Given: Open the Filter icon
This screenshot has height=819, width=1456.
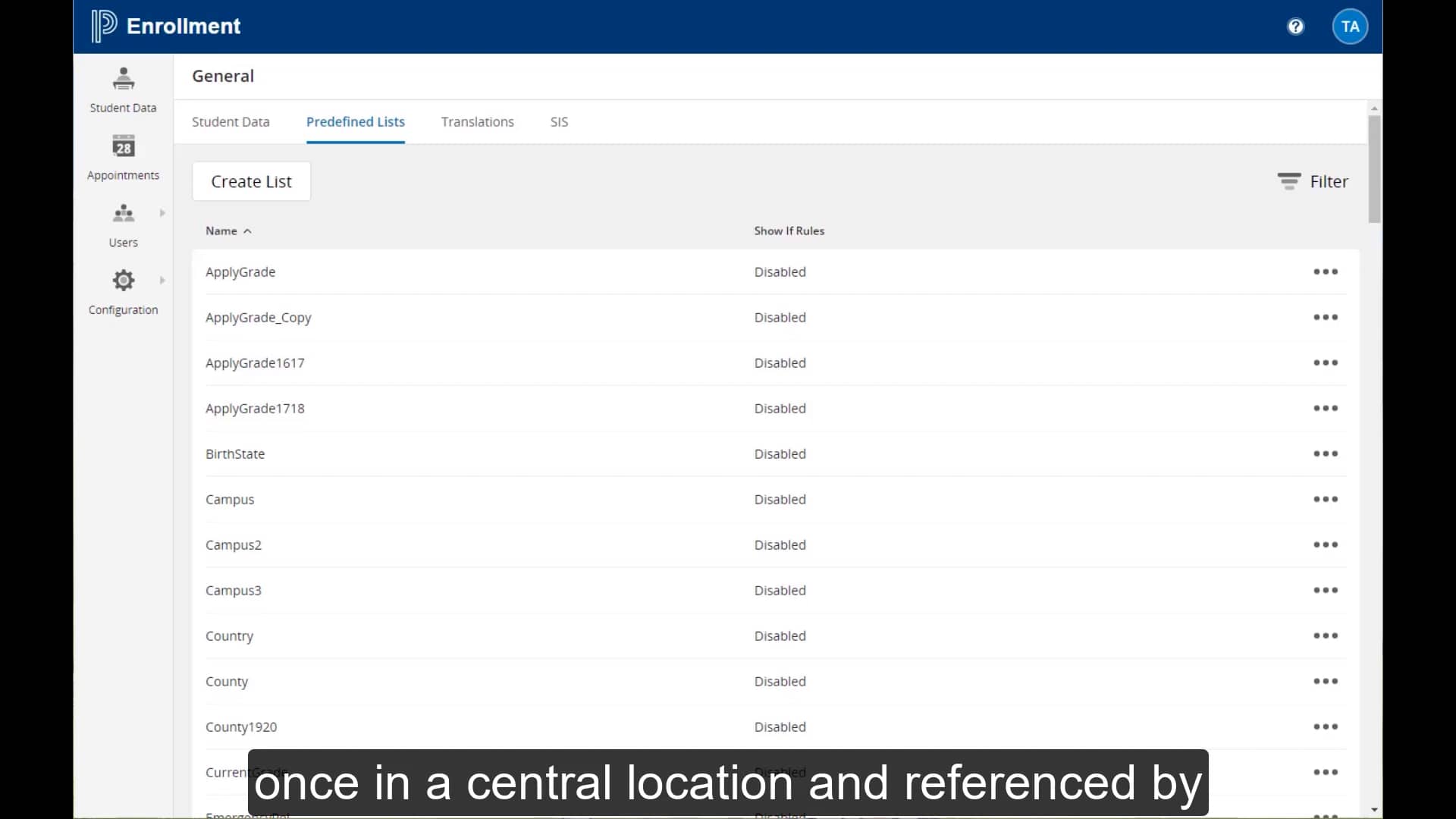Looking at the screenshot, I should pyautogui.click(x=1289, y=181).
